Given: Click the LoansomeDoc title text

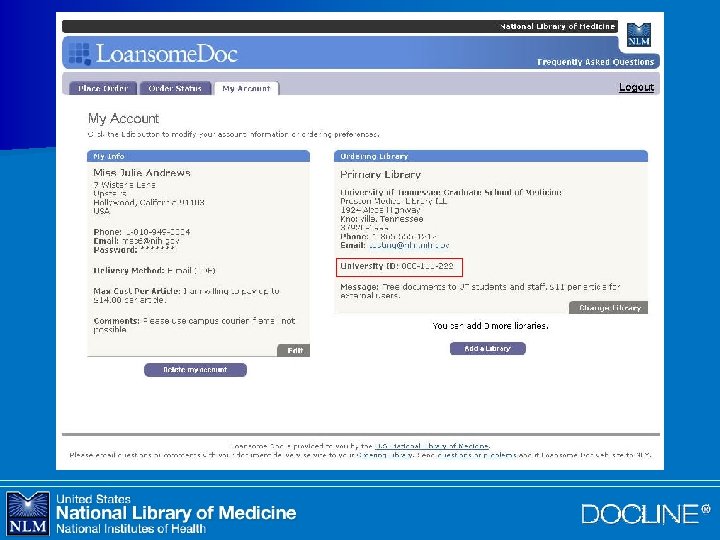Looking at the screenshot, I should 167,54.
